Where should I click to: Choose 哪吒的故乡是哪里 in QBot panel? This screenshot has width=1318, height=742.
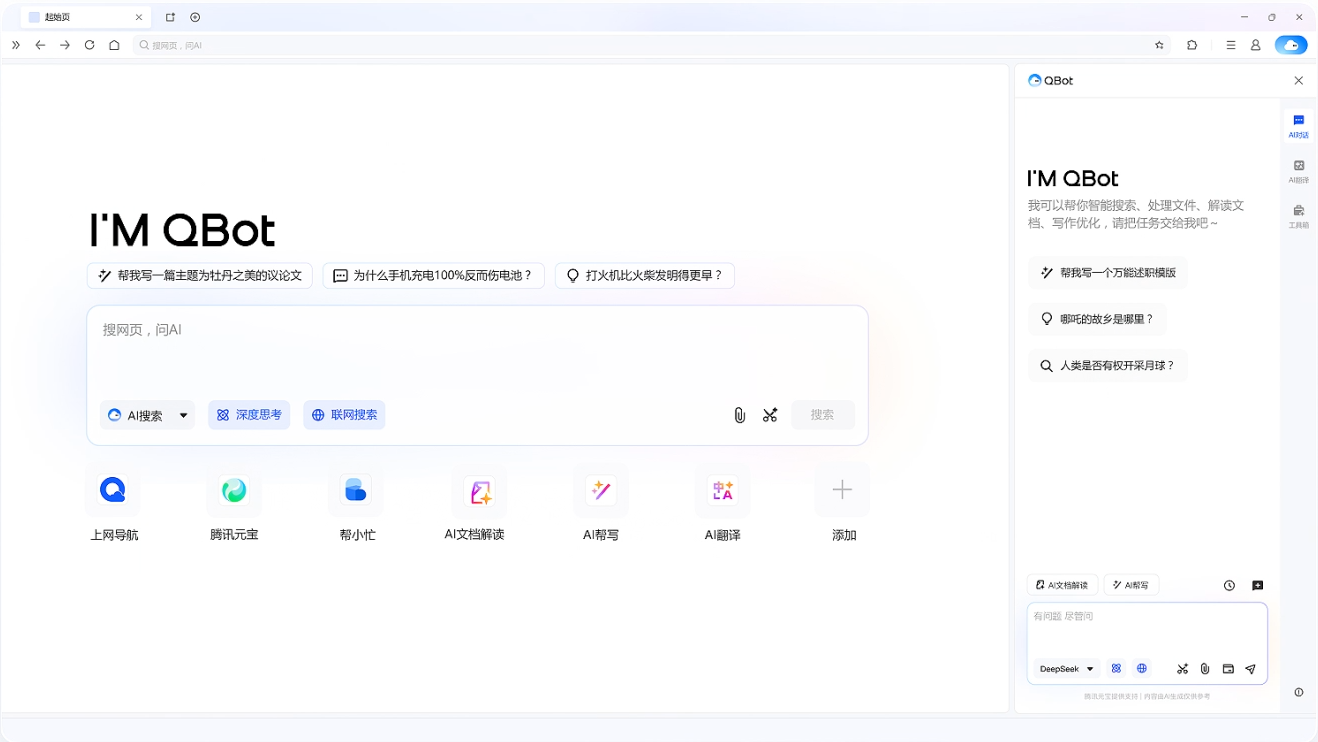1097,319
